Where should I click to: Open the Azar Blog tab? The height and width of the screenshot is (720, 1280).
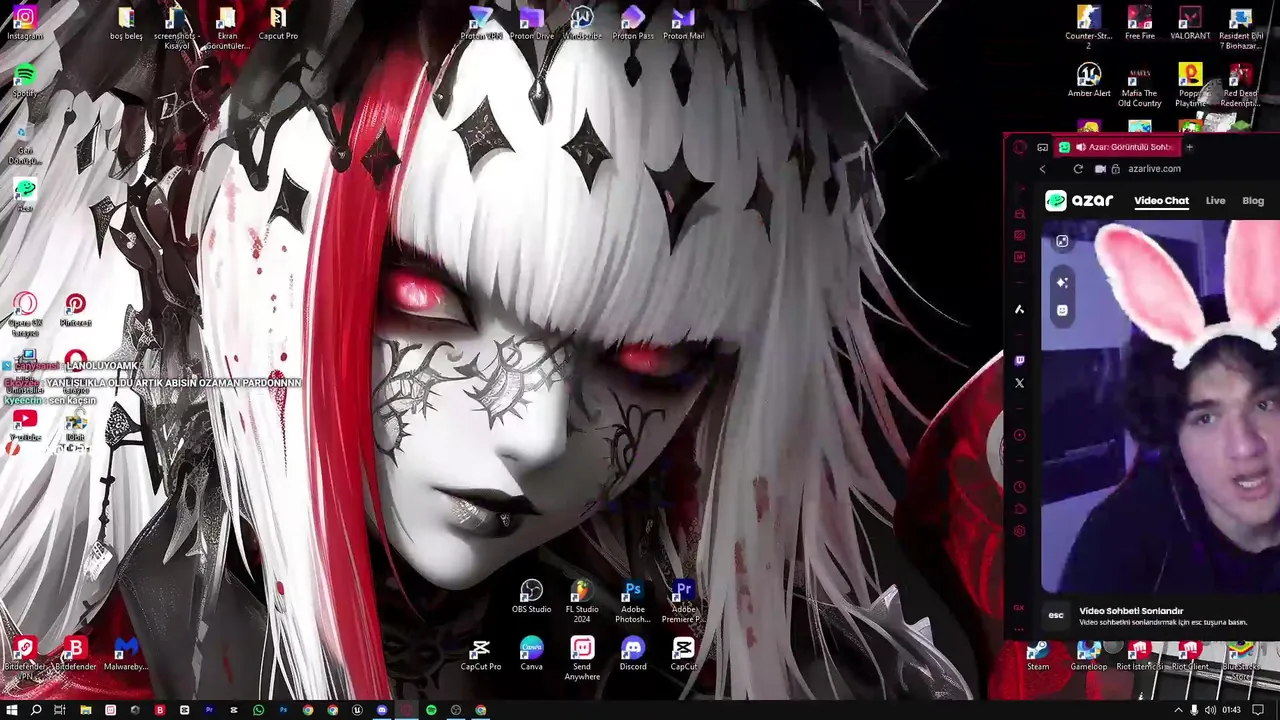tap(1253, 201)
